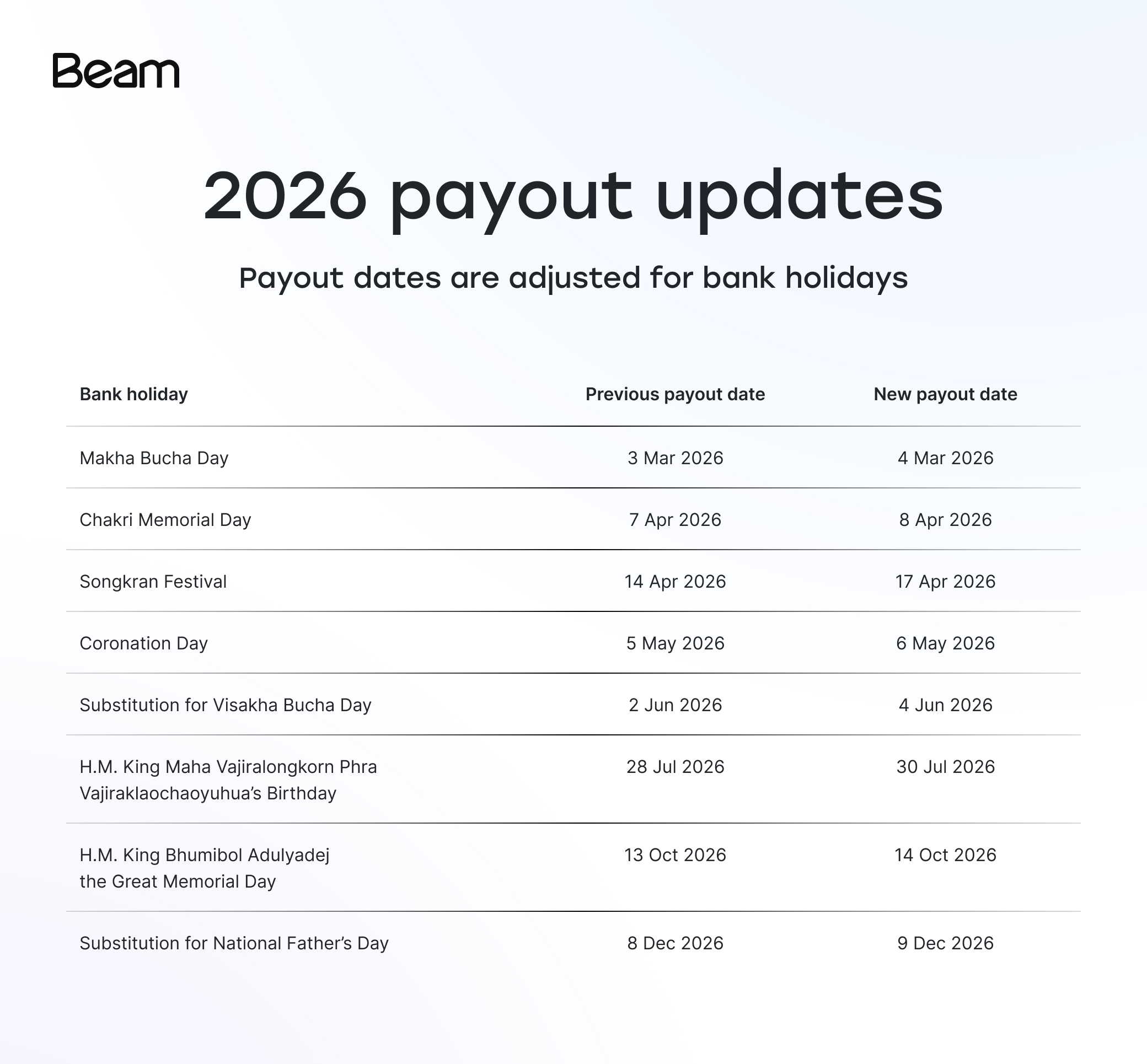1147x1064 pixels.
Task: Select the Chakri Memorial Day row label
Action: 165,520
